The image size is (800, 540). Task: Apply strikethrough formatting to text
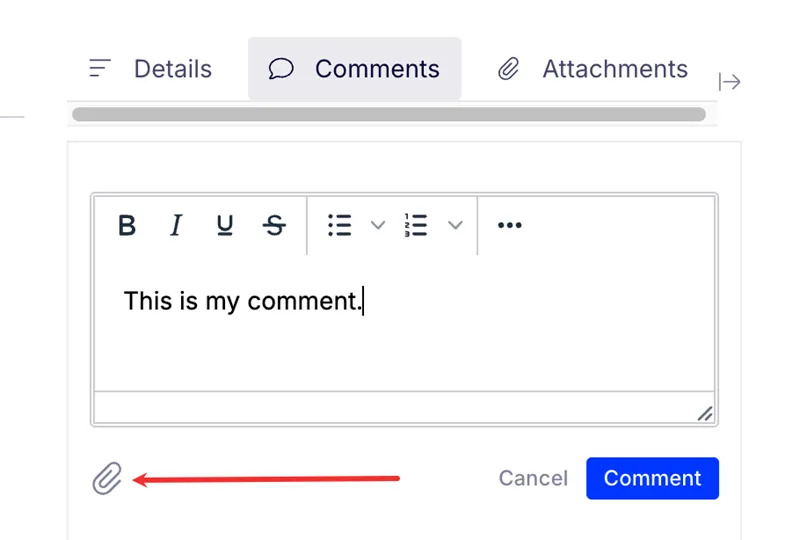274,225
